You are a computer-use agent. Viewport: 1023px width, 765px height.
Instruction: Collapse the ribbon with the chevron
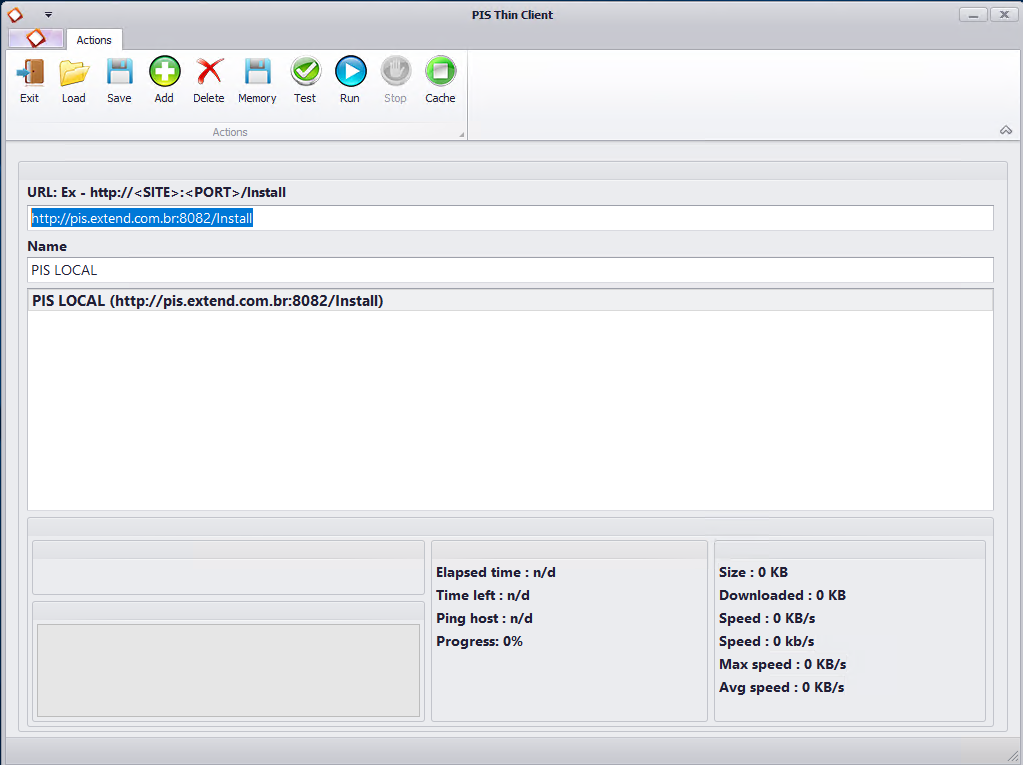pyautogui.click(x=1005, y=130)
